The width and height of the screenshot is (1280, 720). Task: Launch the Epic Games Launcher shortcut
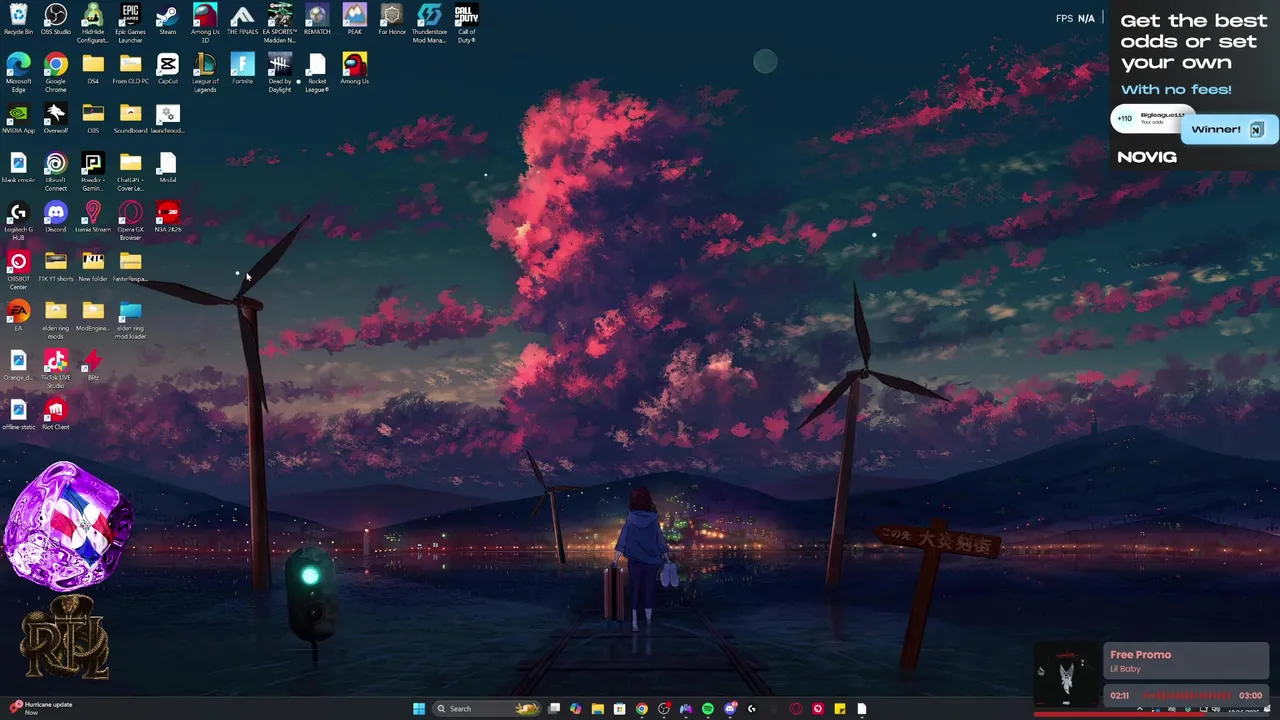pos(130,23)
